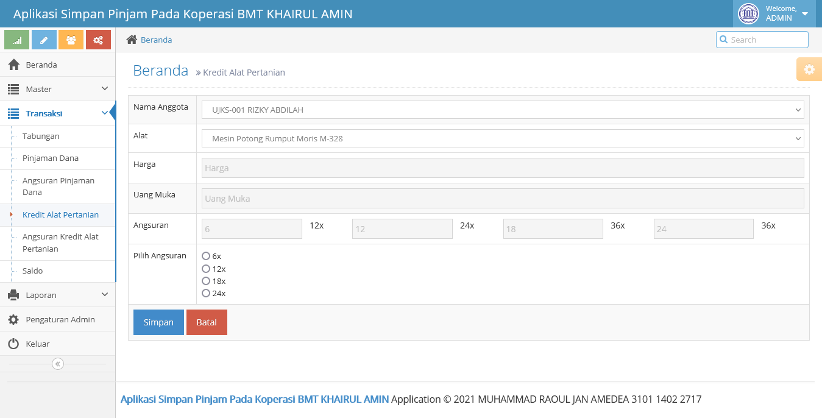Click the Simpan button
Viewport: 822px width, 418px height.
click(x=158, y=322)
